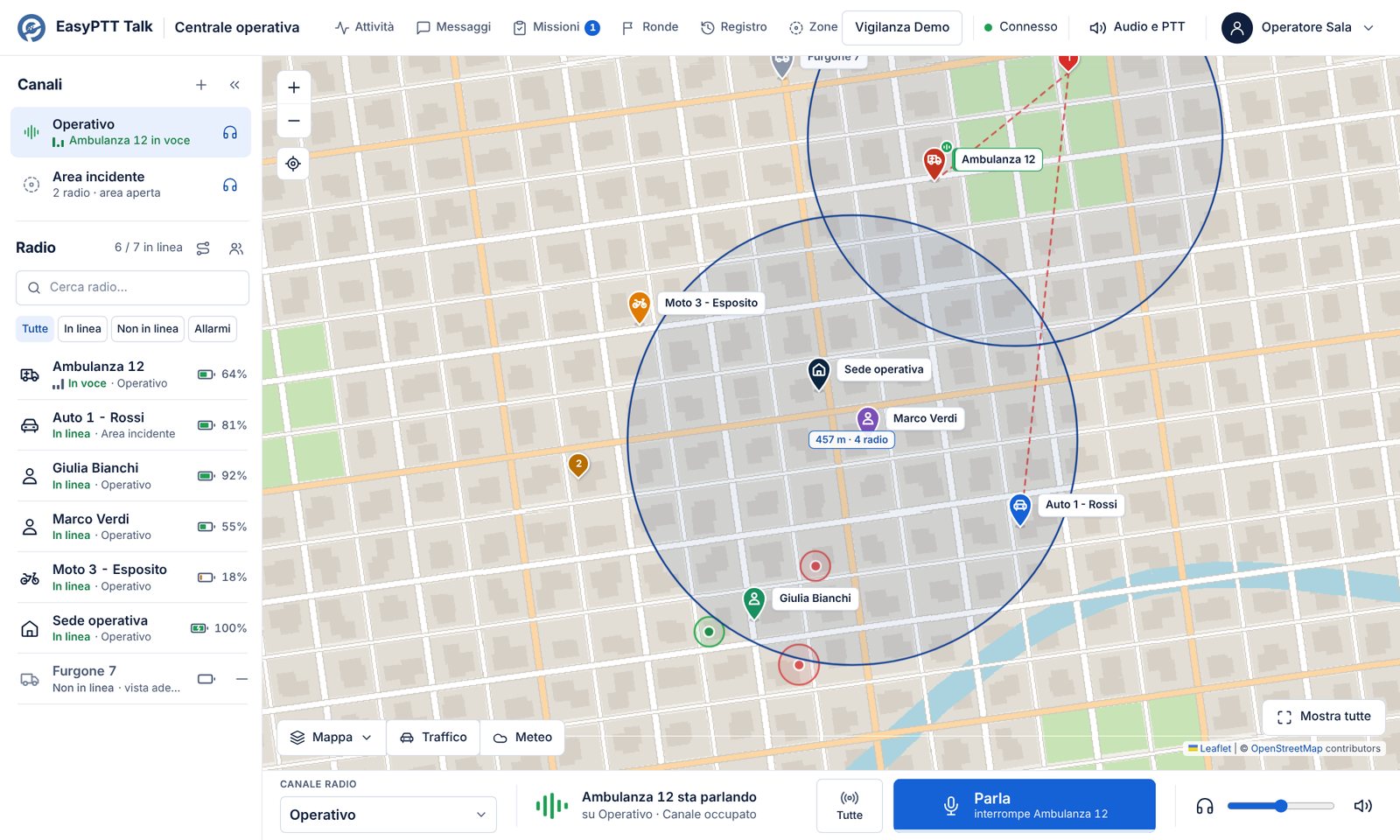Switch to the Registro tab
1400x840 pixels.
pyautogui.click(x=733, y=27)
